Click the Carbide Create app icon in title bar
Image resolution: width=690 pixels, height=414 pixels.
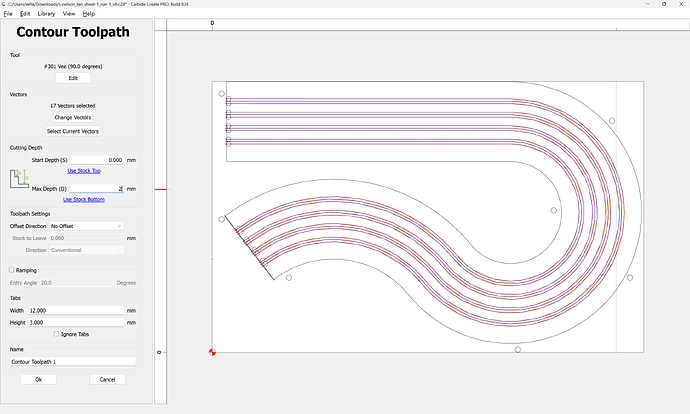(x=5, y=4)
